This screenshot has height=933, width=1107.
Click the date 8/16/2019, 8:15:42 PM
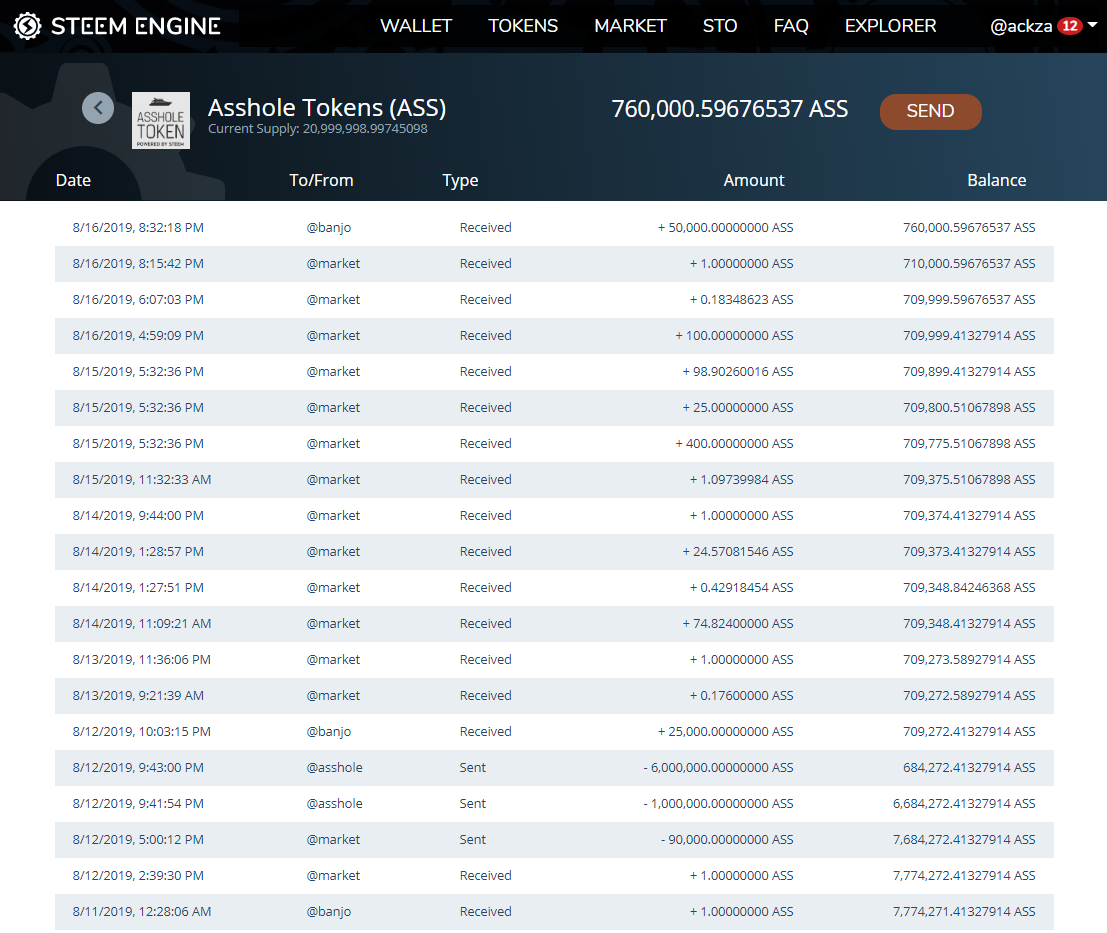pos(138,263)
